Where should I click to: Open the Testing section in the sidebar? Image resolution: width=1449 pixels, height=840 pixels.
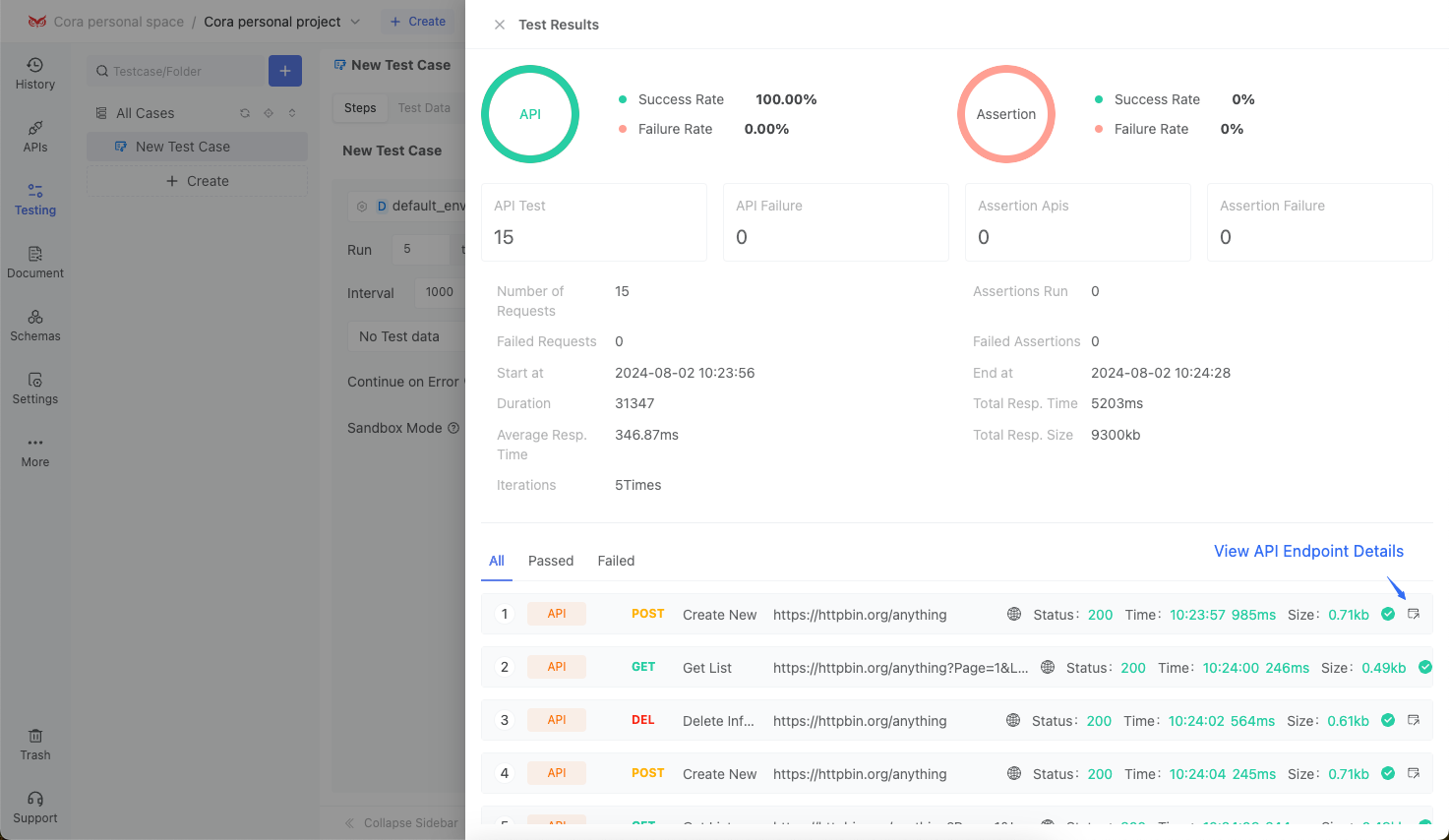click(35, 200)
